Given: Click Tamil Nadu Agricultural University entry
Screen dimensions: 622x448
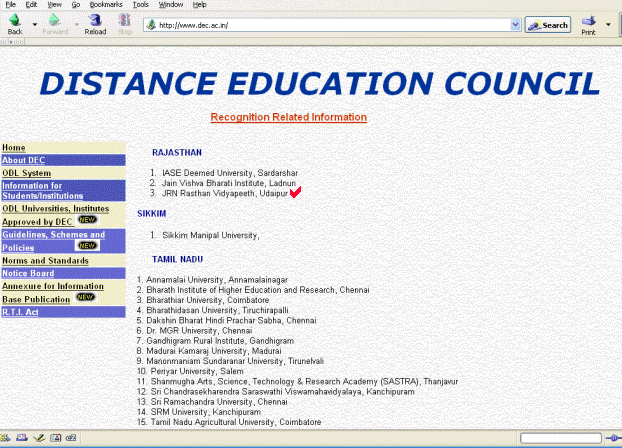Looking at the screenshot, I should [236, 422].
